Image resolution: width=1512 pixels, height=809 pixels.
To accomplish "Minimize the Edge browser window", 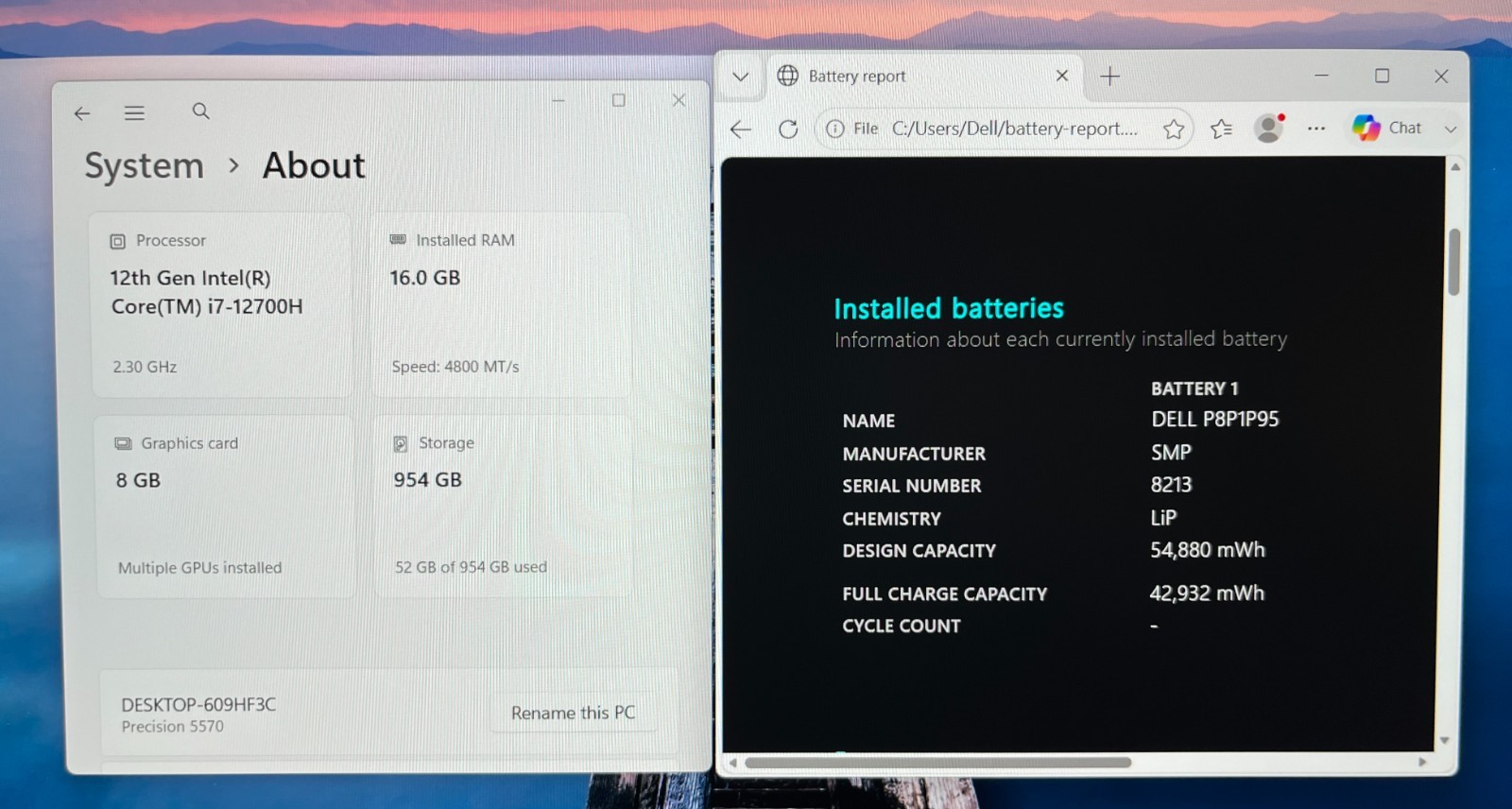I will [1321, 76].
